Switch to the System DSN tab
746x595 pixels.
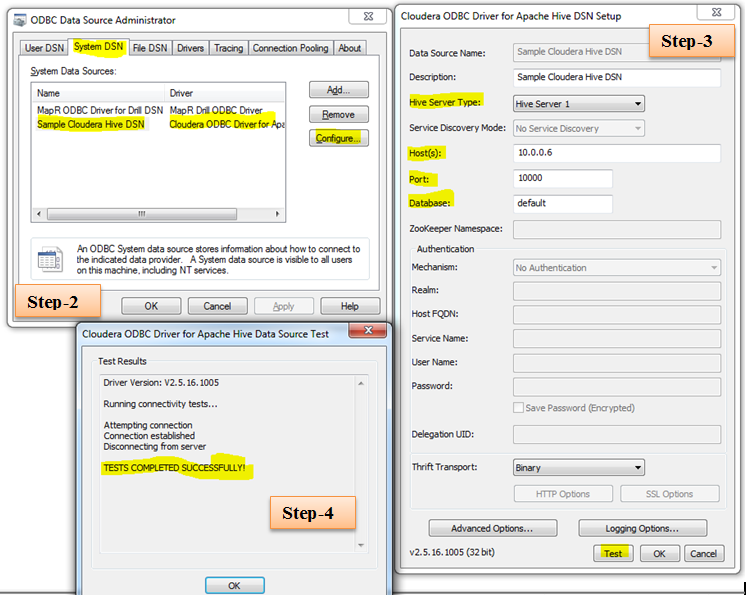tap(98, 47)
